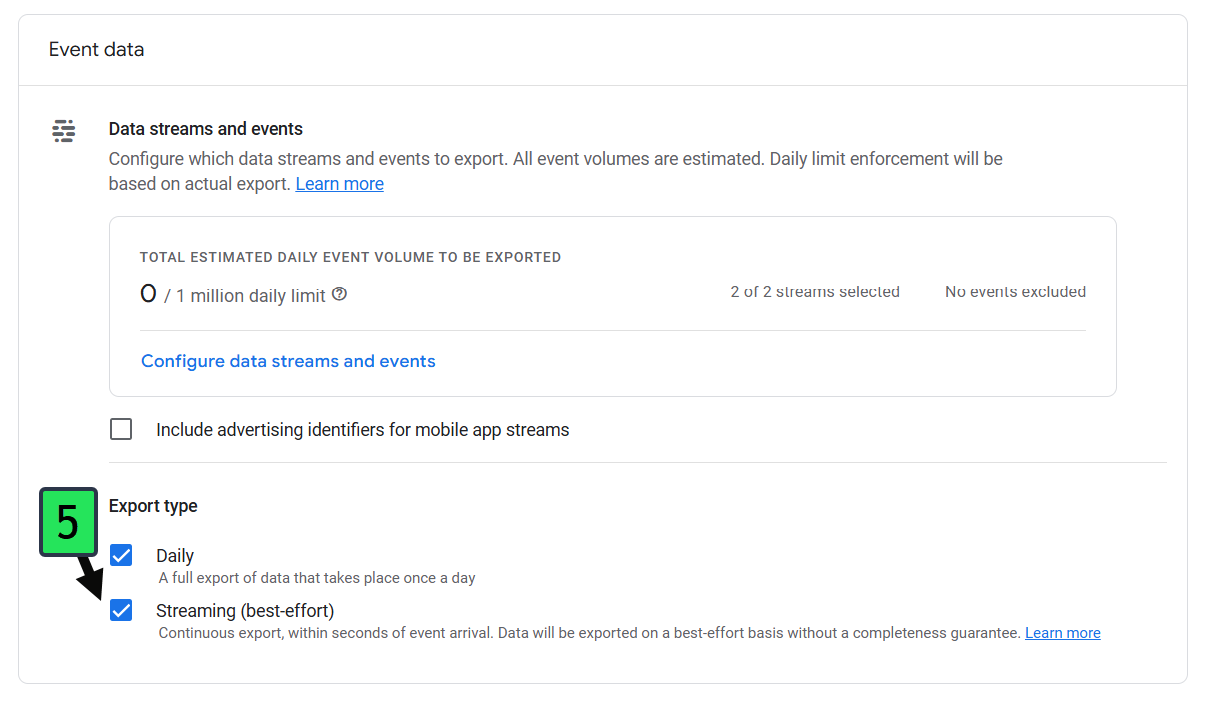Click the 'Include advertising identifiers' label text
Image resolution: width=1207 pixels, height=701 pixels.
click(x=362, y=430)
